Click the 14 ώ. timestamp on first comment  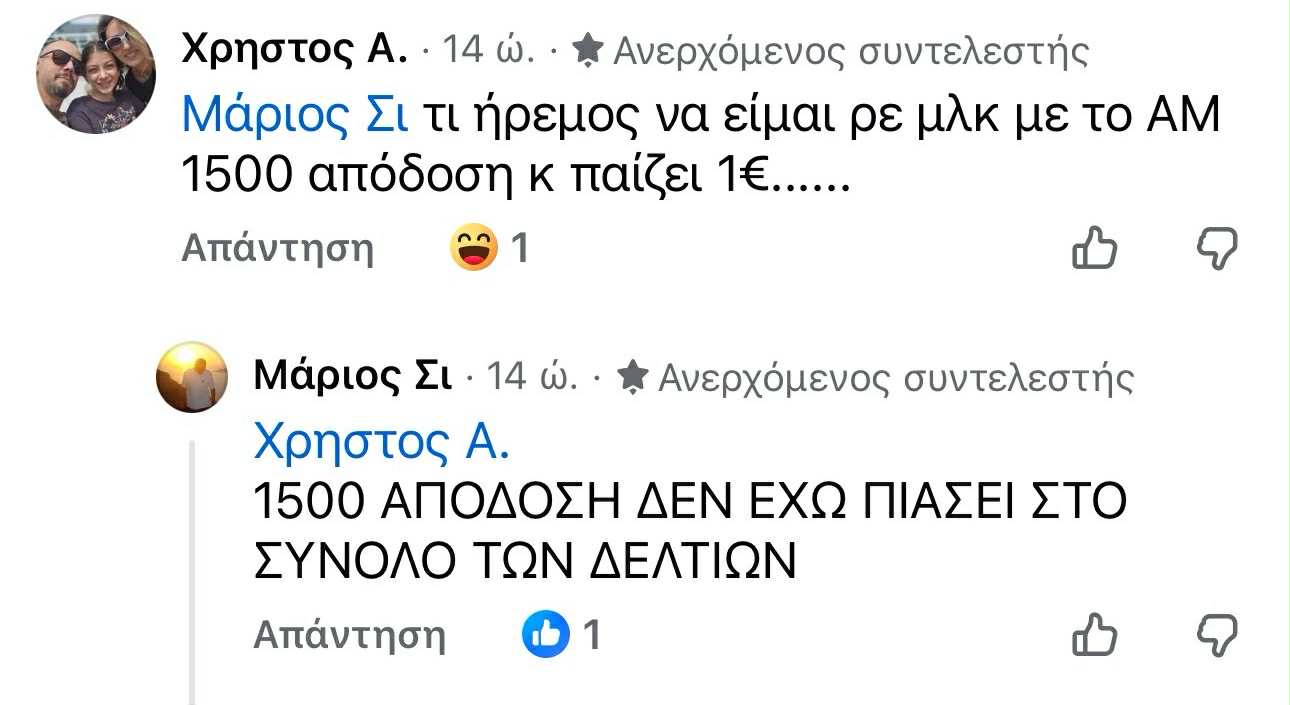[x=488, y=49]
